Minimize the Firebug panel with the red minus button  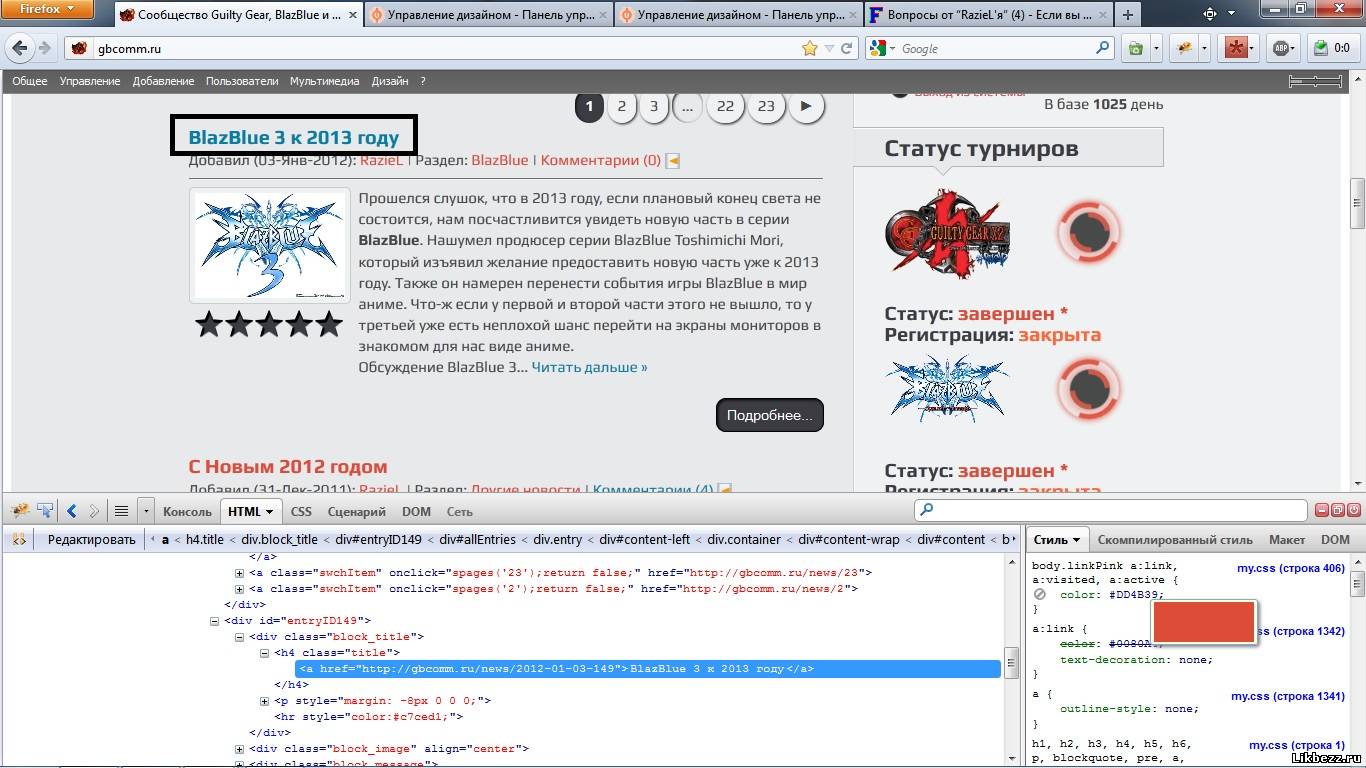1322,510
